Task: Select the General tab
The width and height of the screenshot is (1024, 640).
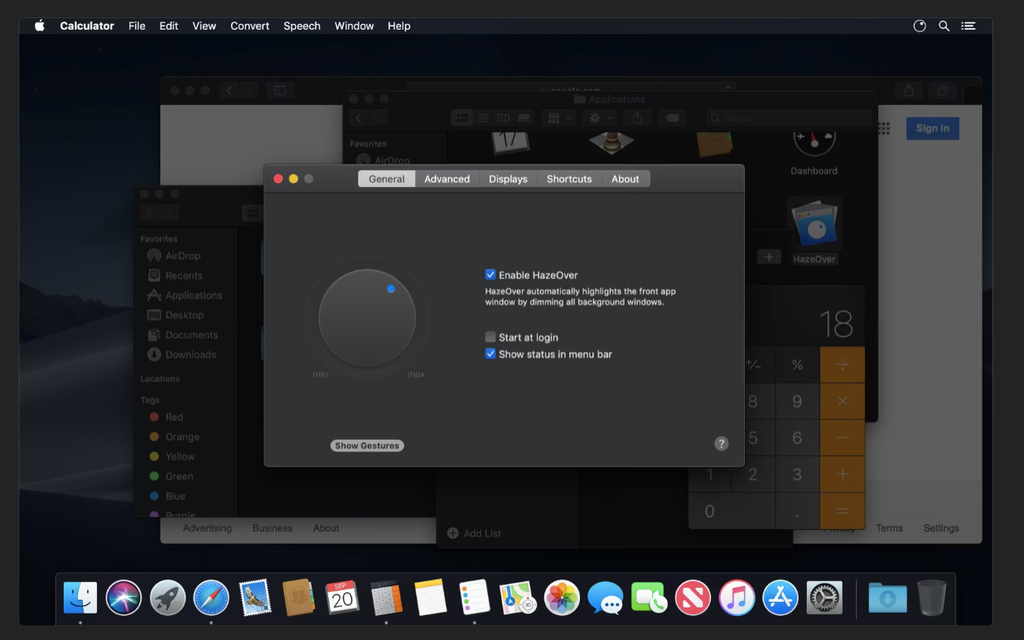Action: (387, 179)
